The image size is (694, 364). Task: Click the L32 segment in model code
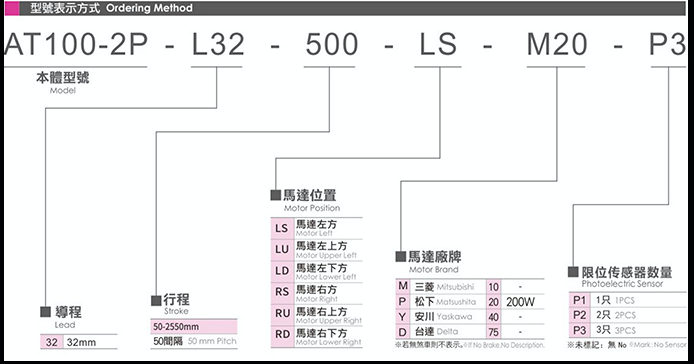pos(218,45)
